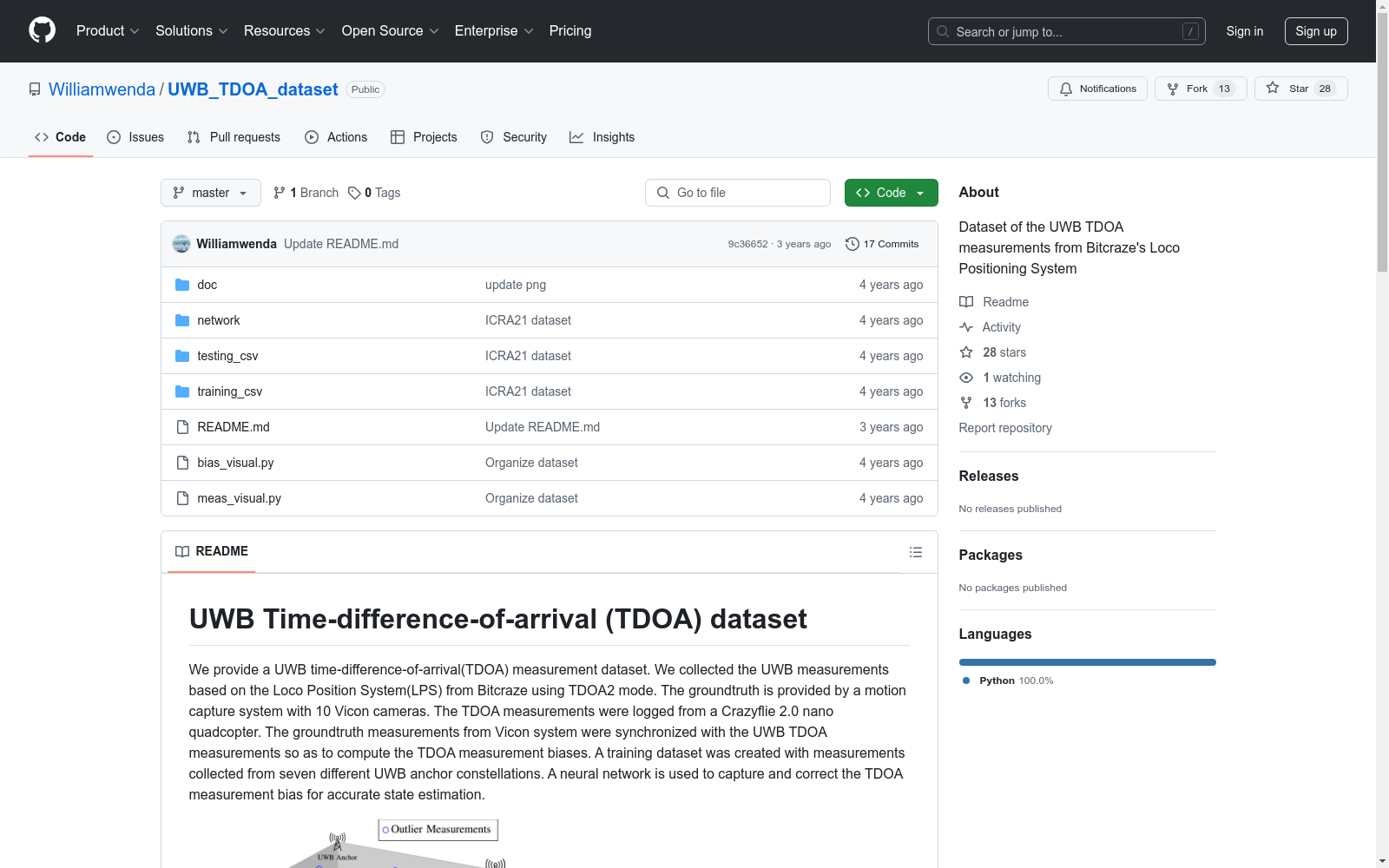Open the Issues tab icon

coord(114,137)
